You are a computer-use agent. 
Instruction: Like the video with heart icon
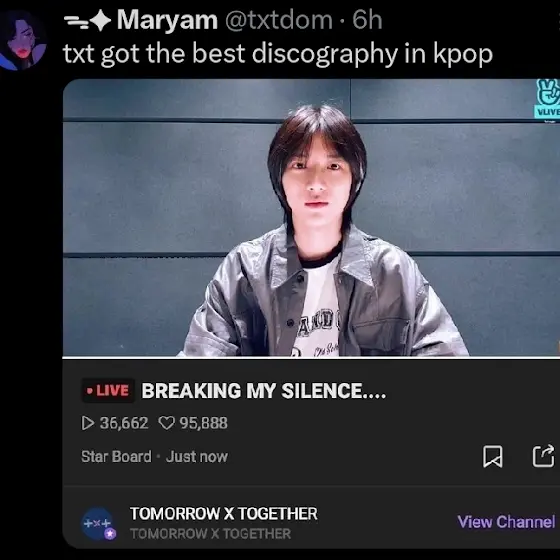pyautogui.click(x=166, y=424)
